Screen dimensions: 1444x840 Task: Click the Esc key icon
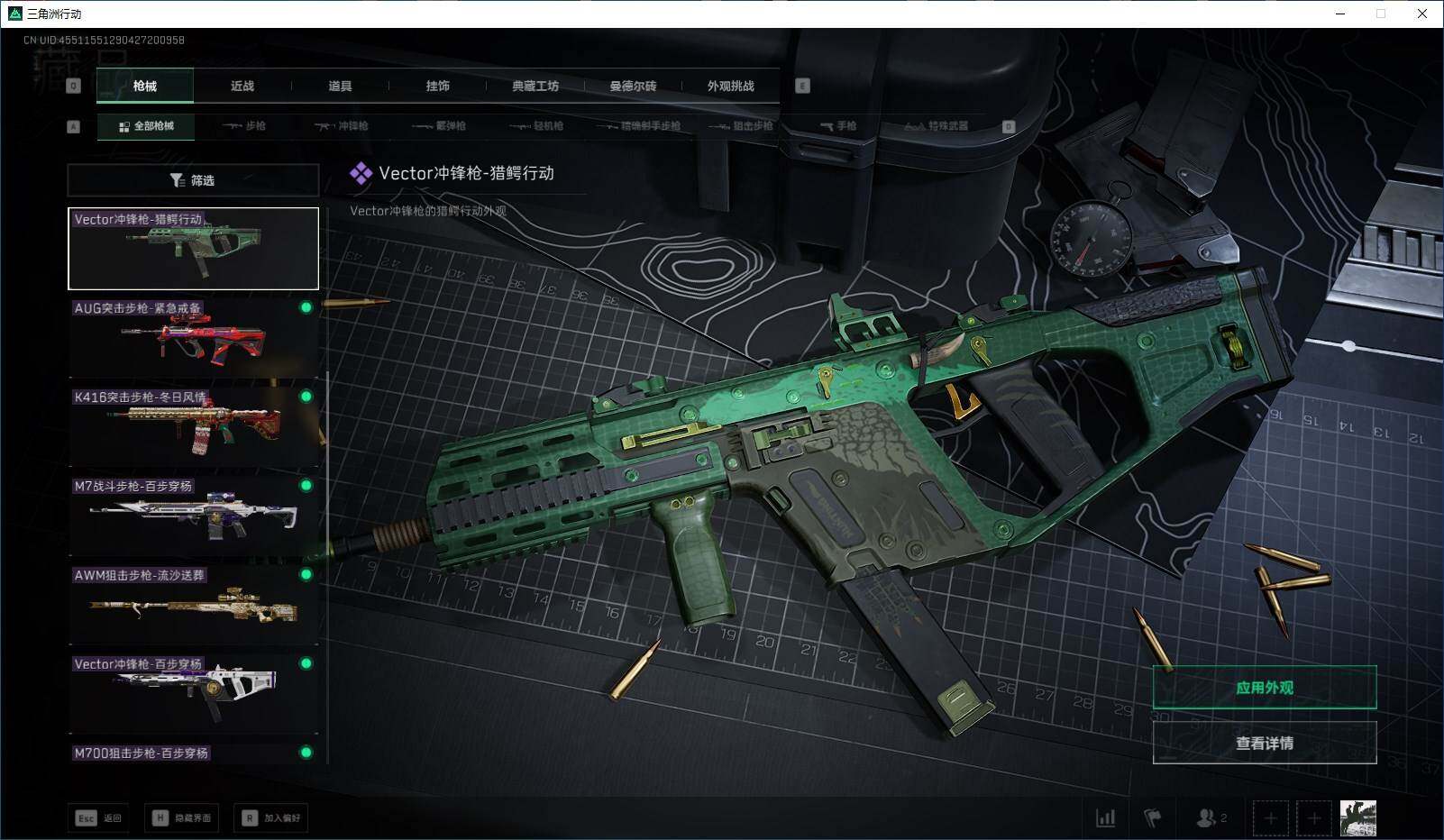point(86,817)
